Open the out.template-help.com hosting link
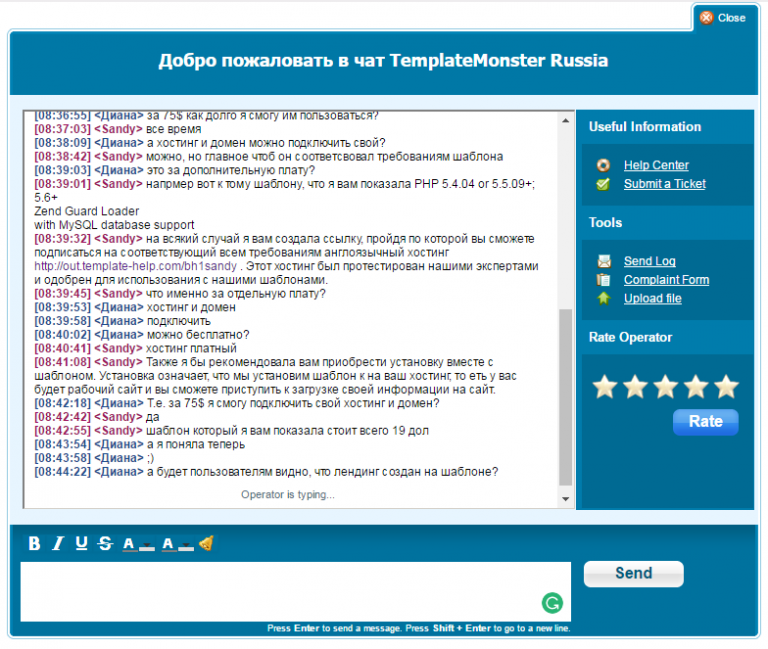Viewport: 768px width, 649px height. point(135,266)
